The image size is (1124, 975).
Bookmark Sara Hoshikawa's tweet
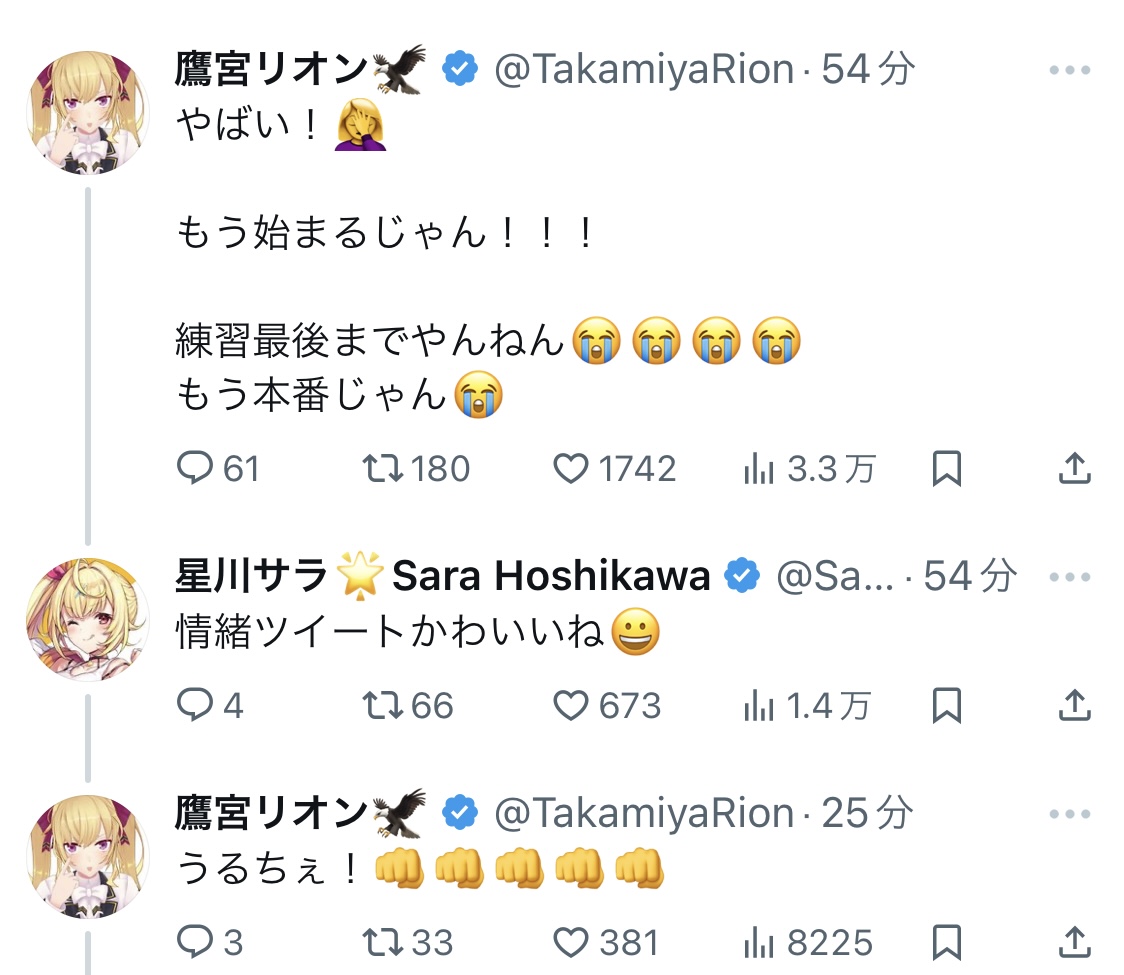click(x=946, y=706)
